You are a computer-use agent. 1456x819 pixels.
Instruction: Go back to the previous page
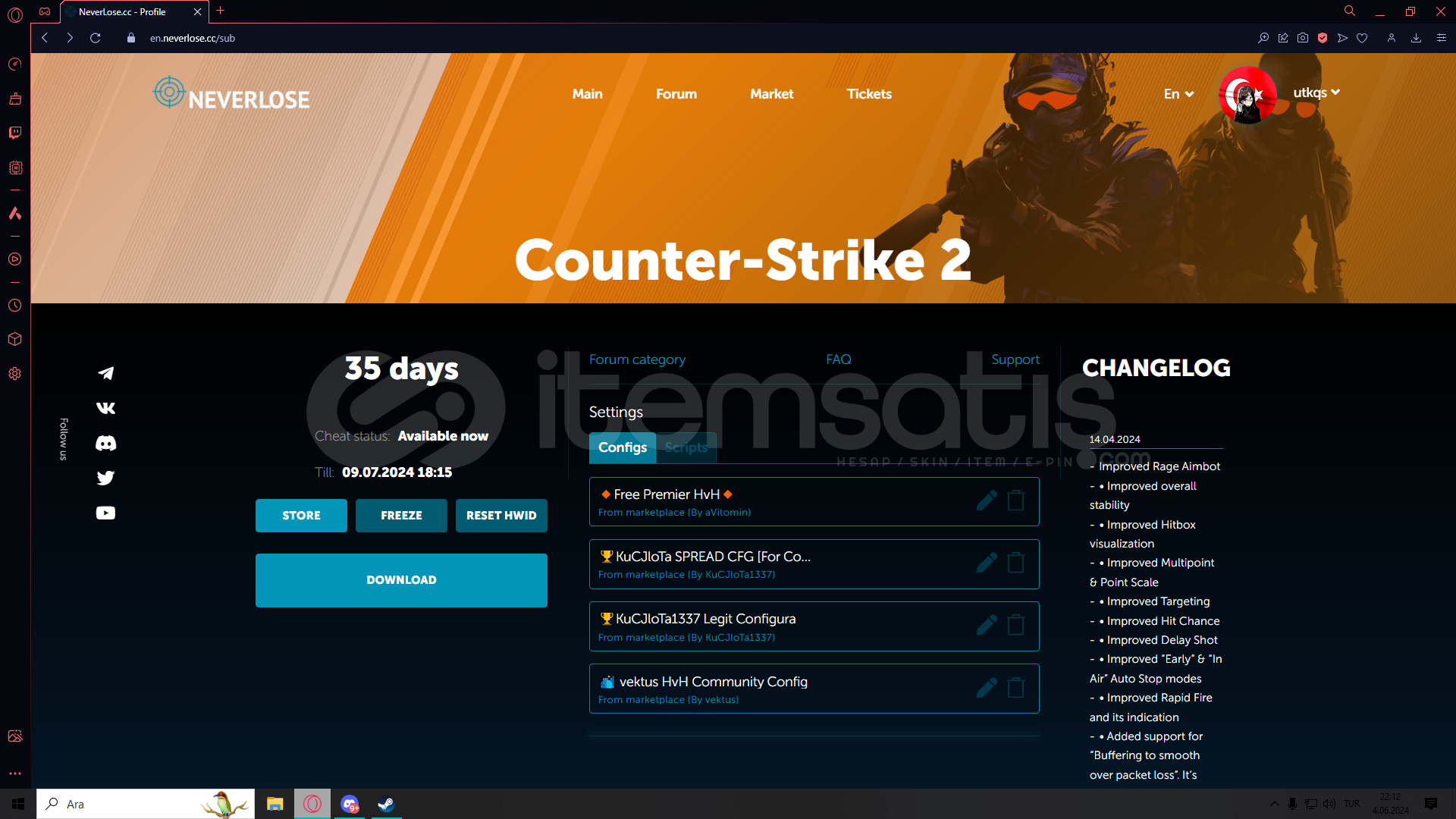[45, 38]
